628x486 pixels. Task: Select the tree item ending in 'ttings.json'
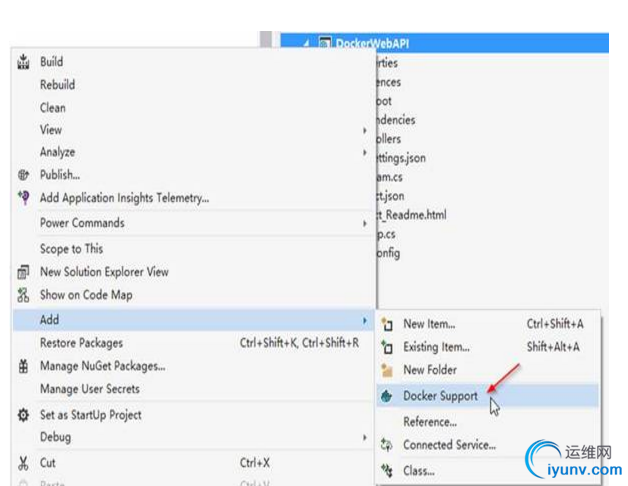coord(401,158)
